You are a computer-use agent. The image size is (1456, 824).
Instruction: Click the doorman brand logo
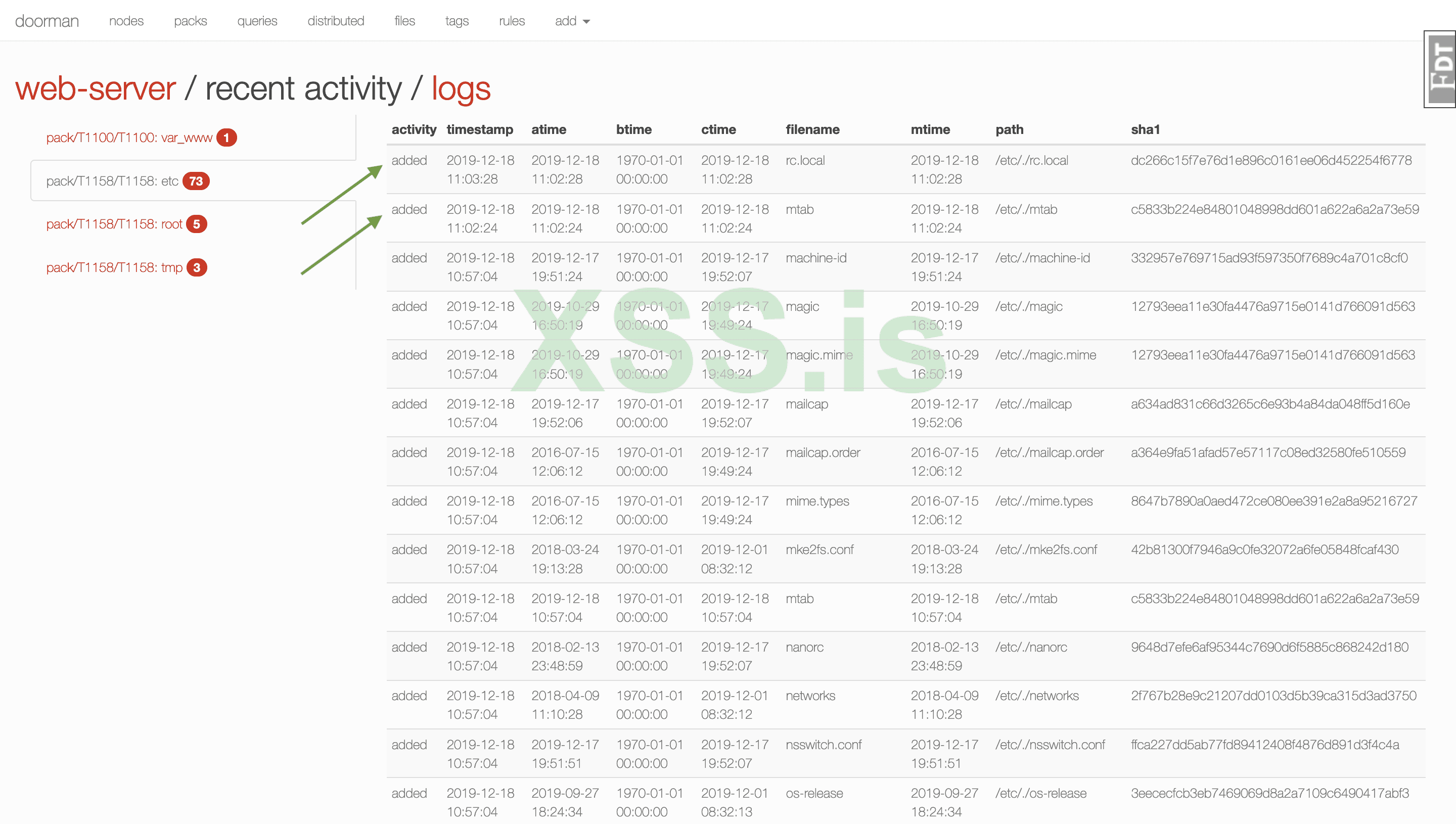pyautogui.click(x=47, y=21)
